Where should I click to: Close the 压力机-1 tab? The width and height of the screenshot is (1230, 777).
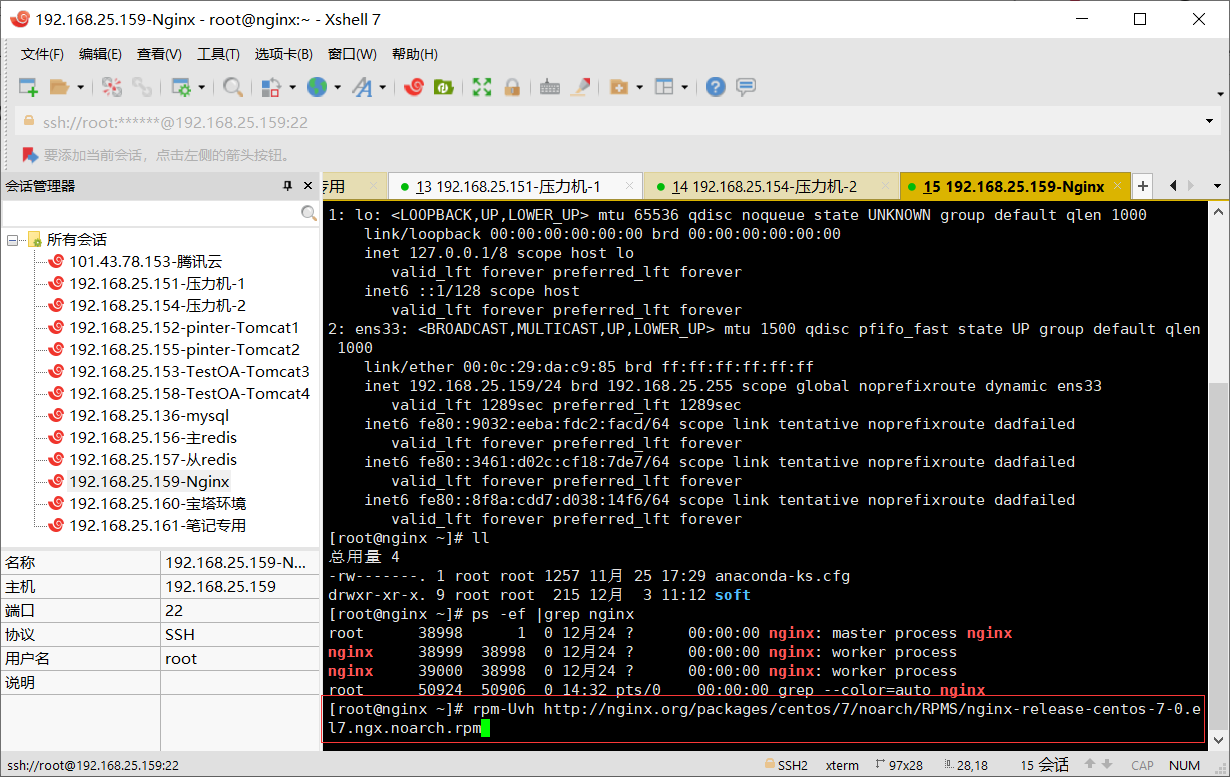click(x=629, y=186)
